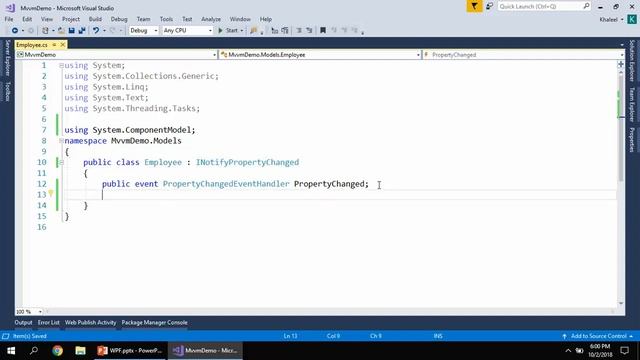Screen dimensions: 640x360
Task: Open the MvvmDemo project navigation dropdown
Action: tap(116, 55)
